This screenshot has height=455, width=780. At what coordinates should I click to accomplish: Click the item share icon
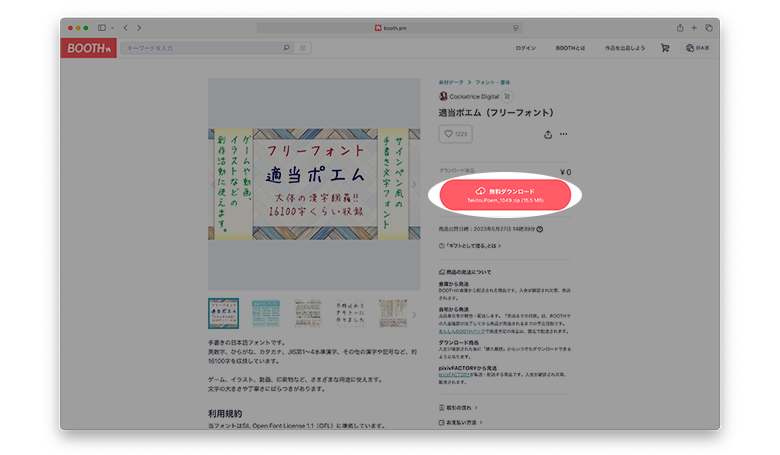point(548,134)
